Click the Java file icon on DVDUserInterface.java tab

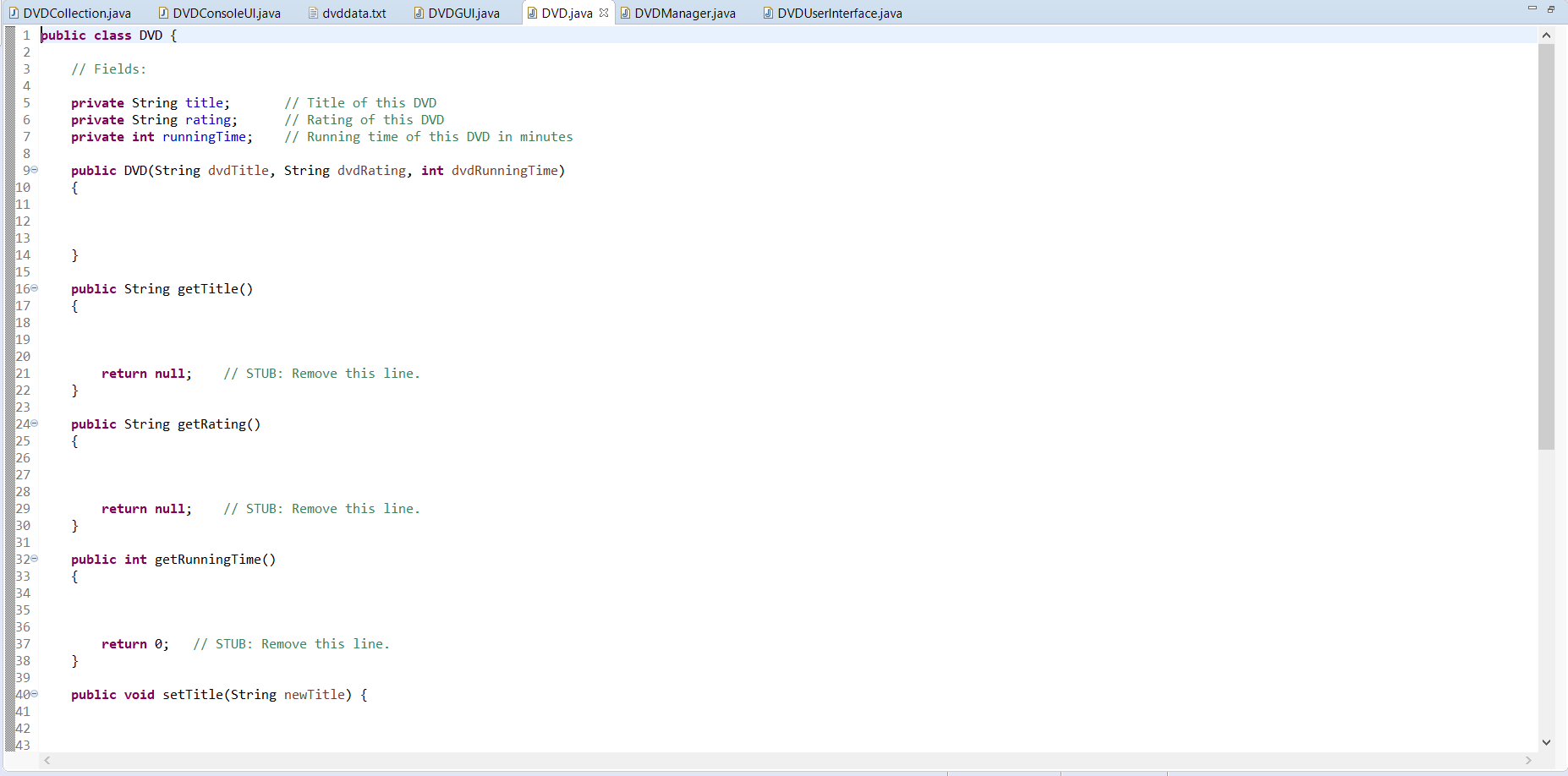click(x=767, y=13)
